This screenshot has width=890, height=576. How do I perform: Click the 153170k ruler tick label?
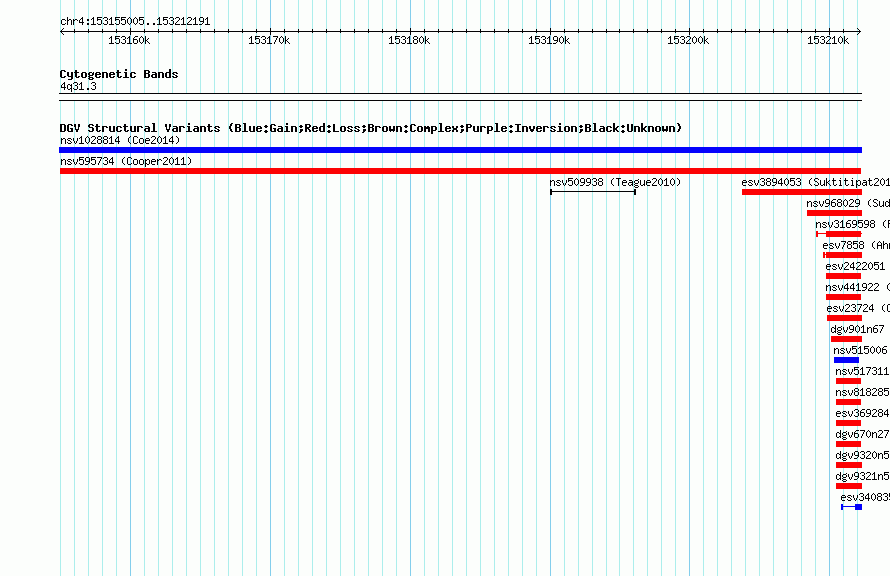click(x=269, y=40)
